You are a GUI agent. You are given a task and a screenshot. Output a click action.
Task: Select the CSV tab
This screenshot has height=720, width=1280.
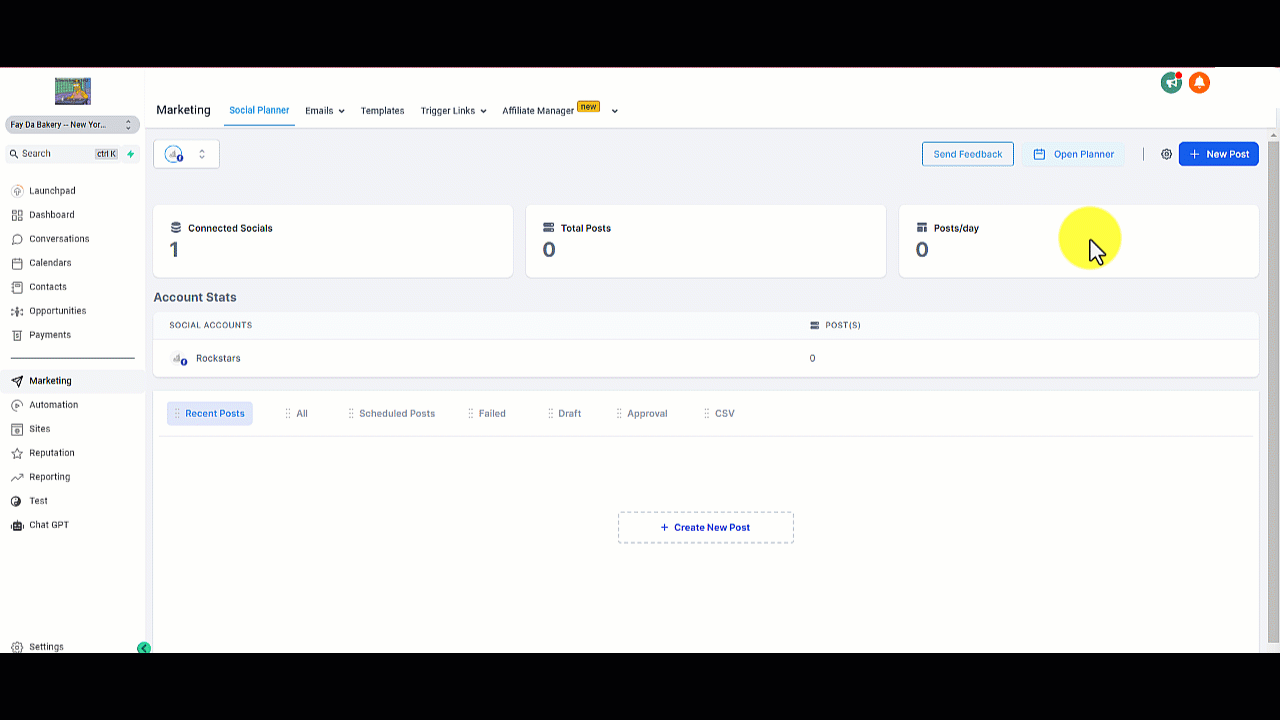pyautogui.click(x=719, y=413)
